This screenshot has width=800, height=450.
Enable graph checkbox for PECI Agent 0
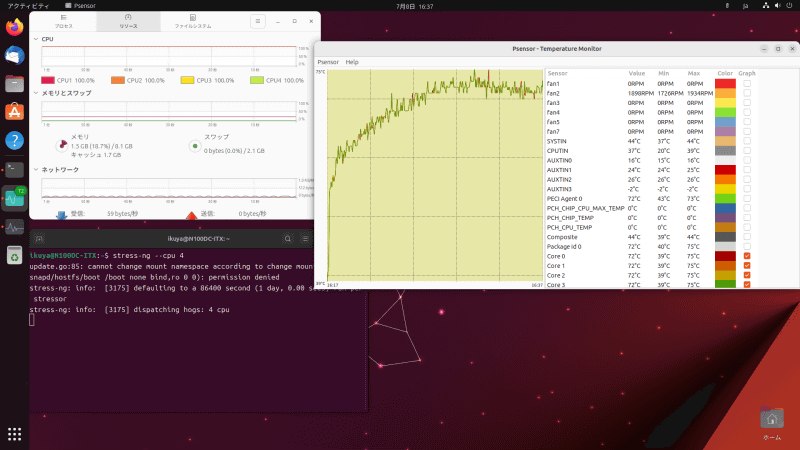point(747,198)
